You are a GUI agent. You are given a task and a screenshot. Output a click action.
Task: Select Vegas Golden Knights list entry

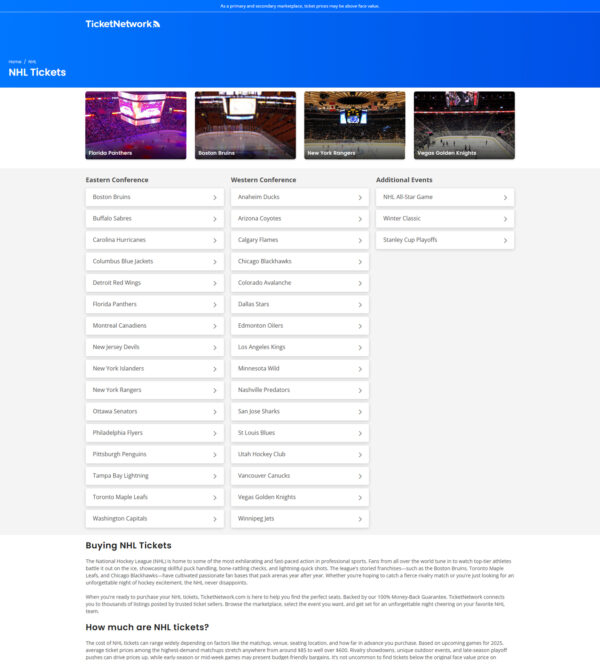[x=300, y=497]
